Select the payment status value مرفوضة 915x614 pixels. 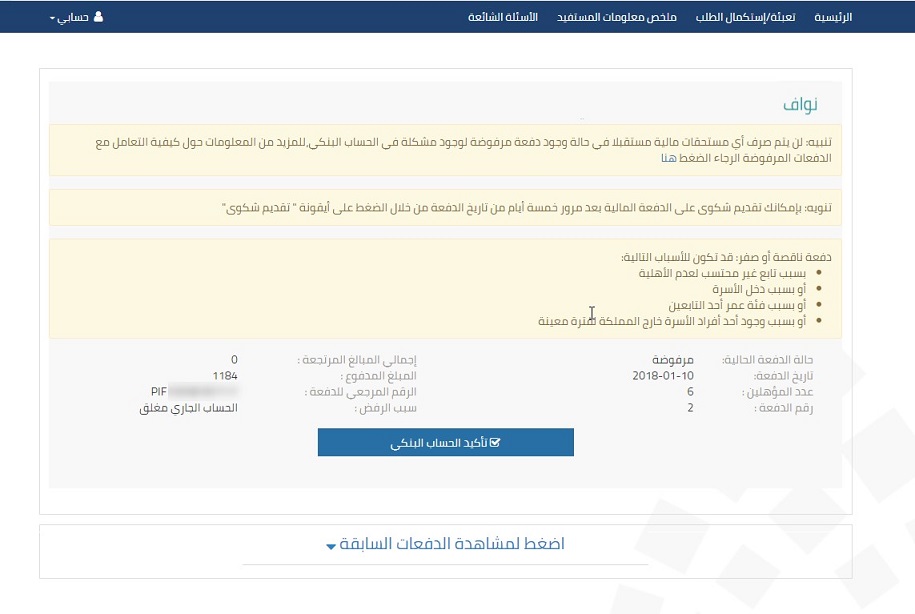click(x=672, y=360)
